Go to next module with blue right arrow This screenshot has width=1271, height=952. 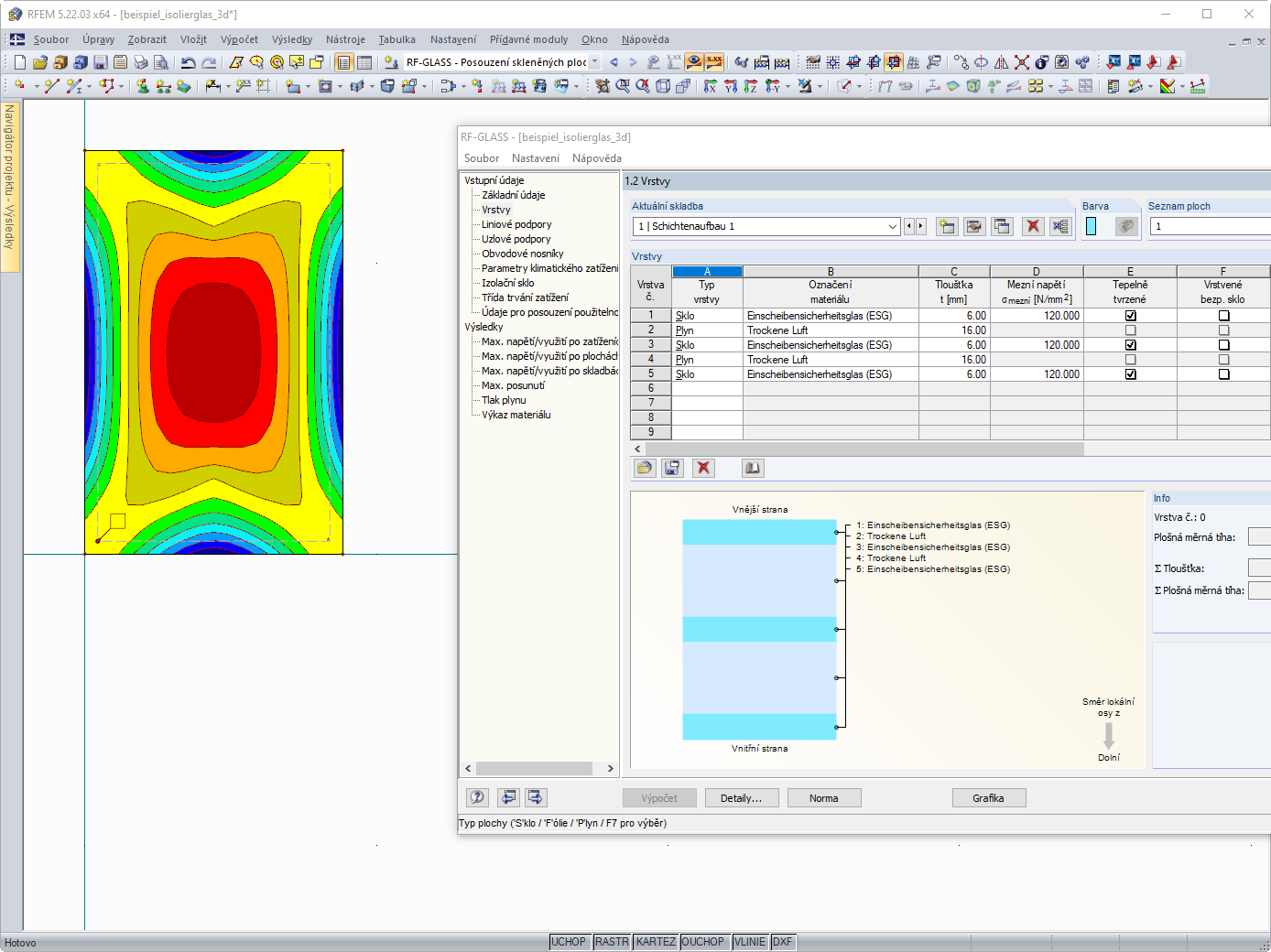(633, 62)
